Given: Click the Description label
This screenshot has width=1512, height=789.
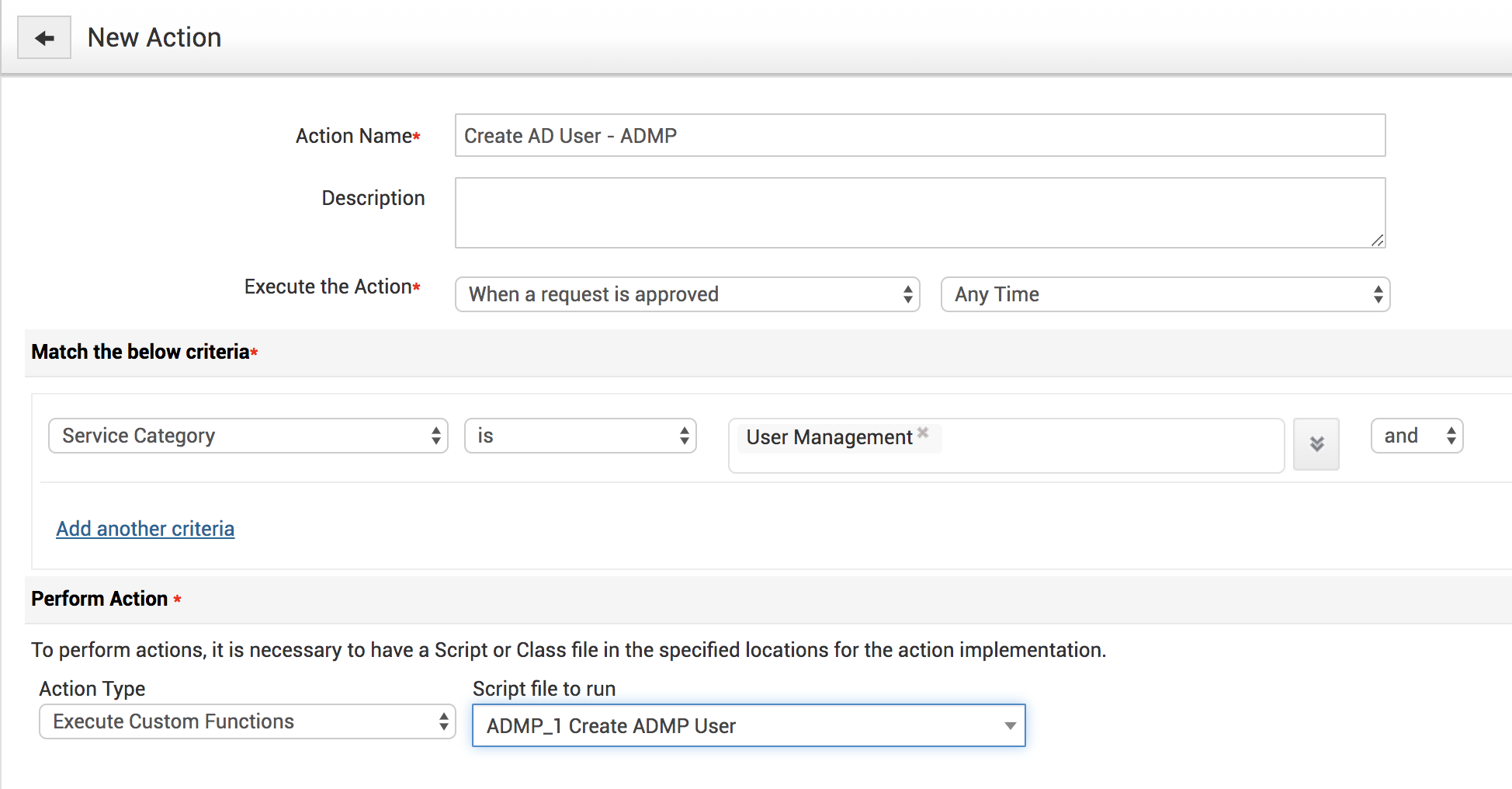Looking at the screenshot, I should [x=373, y=198].
